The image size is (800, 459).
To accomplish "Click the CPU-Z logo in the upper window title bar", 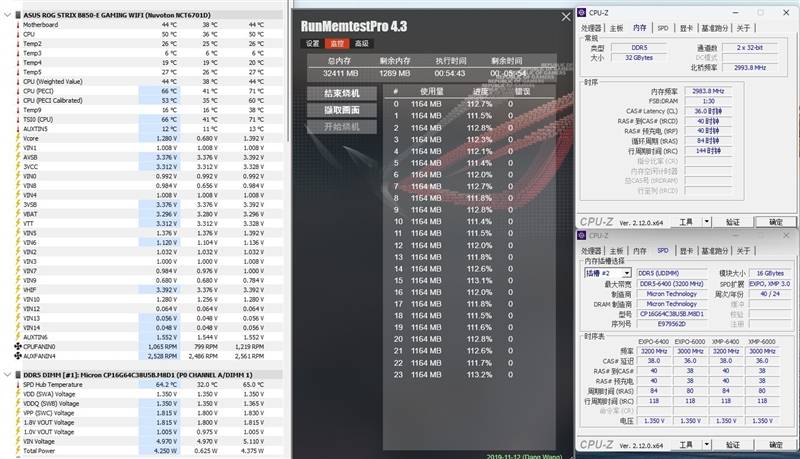I will coord(582,12).
